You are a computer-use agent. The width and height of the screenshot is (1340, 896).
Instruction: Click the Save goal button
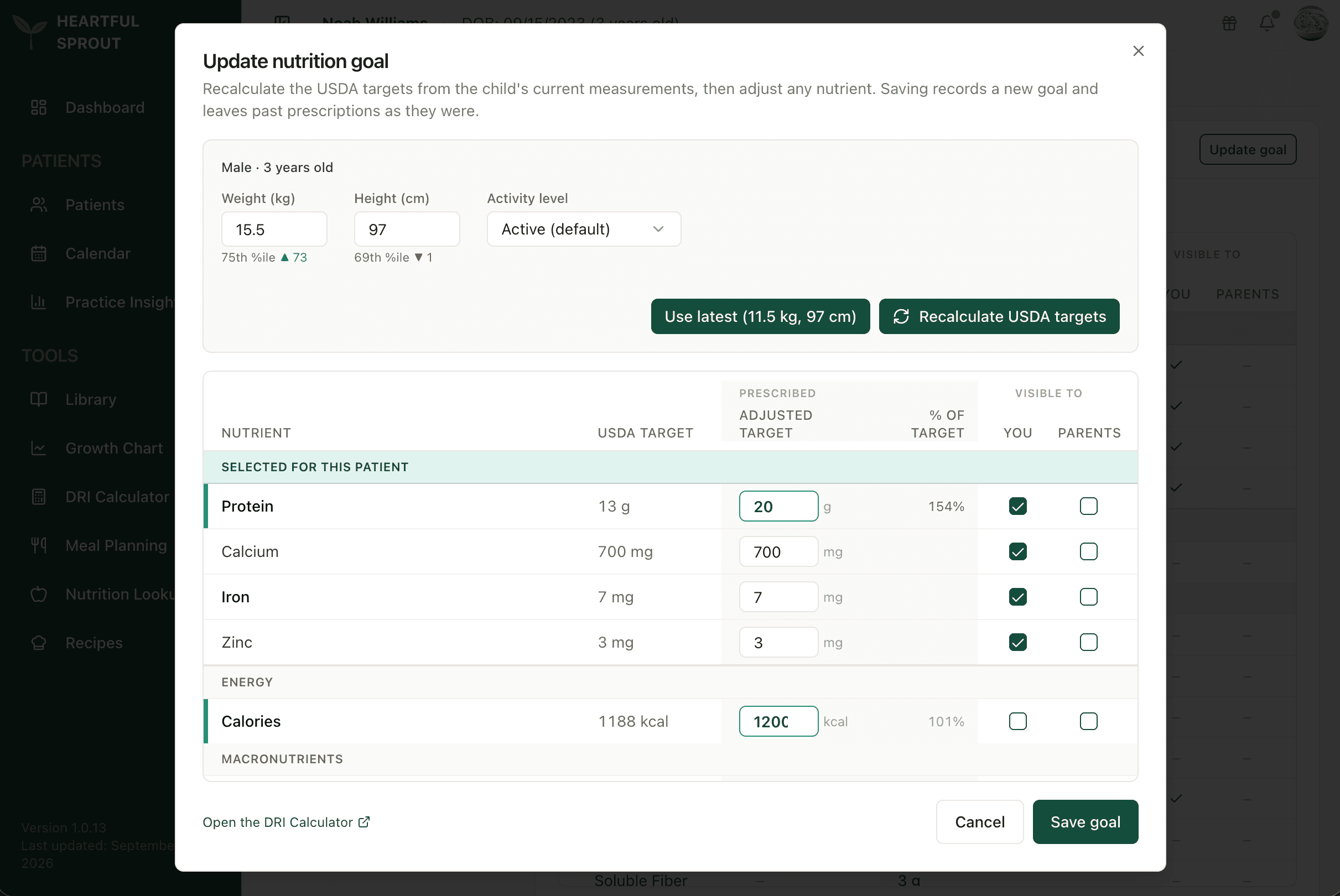tap(1084, 822)
